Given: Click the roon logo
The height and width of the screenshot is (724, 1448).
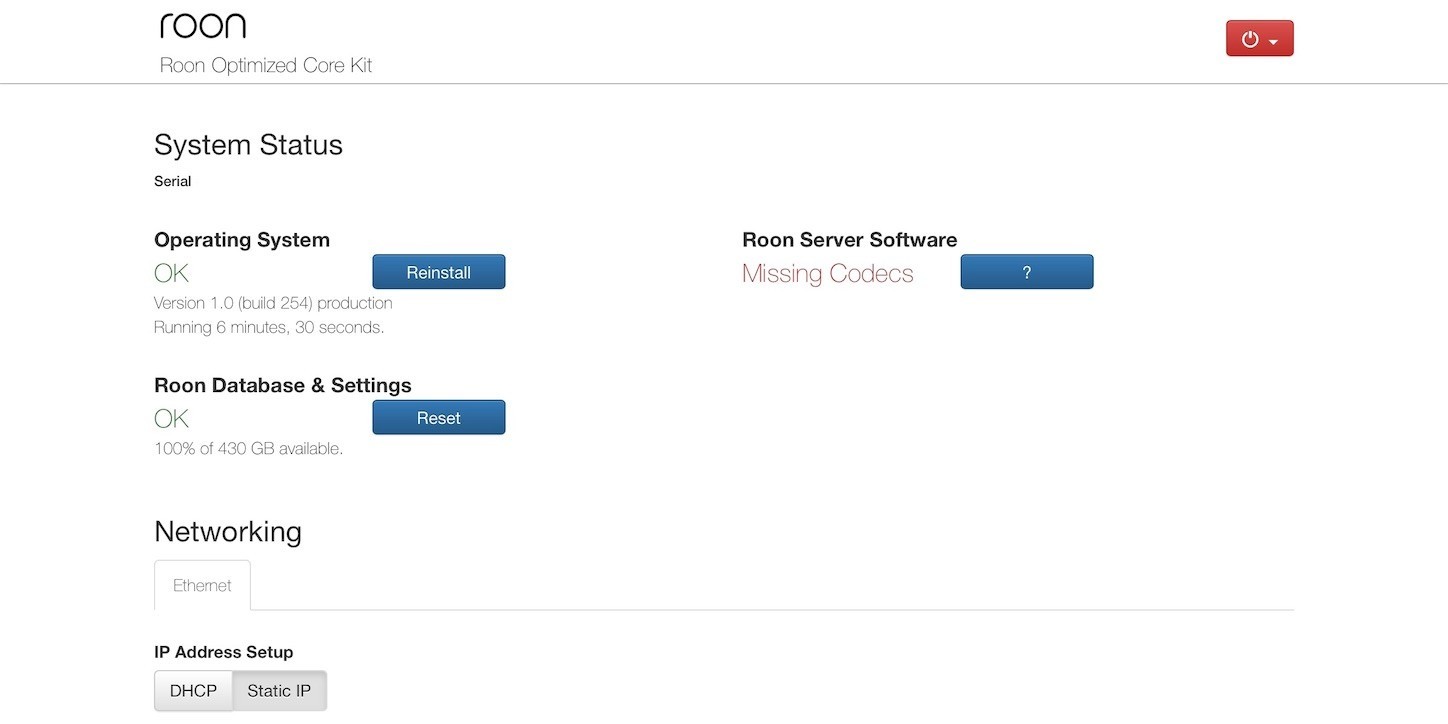Looking at the screenshot, I should pyautogui.click(x=203, y=25).
